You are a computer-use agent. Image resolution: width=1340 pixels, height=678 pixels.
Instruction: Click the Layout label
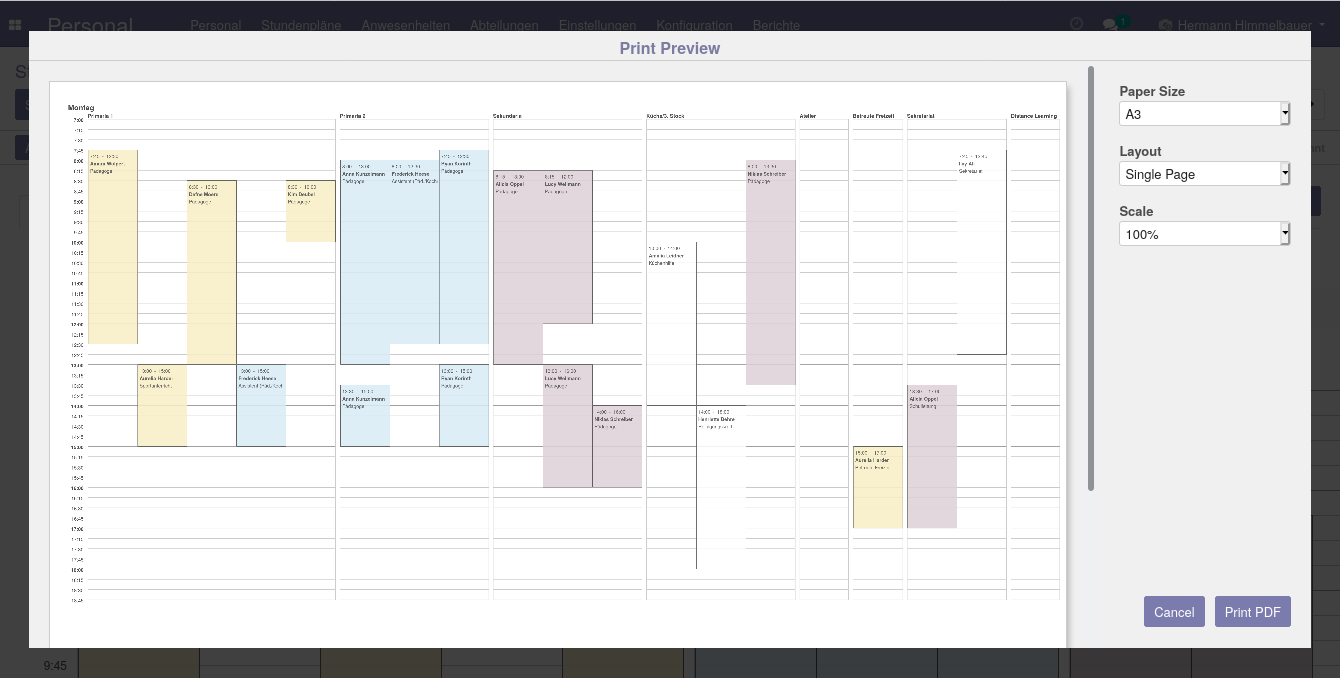coord(1140,151)
